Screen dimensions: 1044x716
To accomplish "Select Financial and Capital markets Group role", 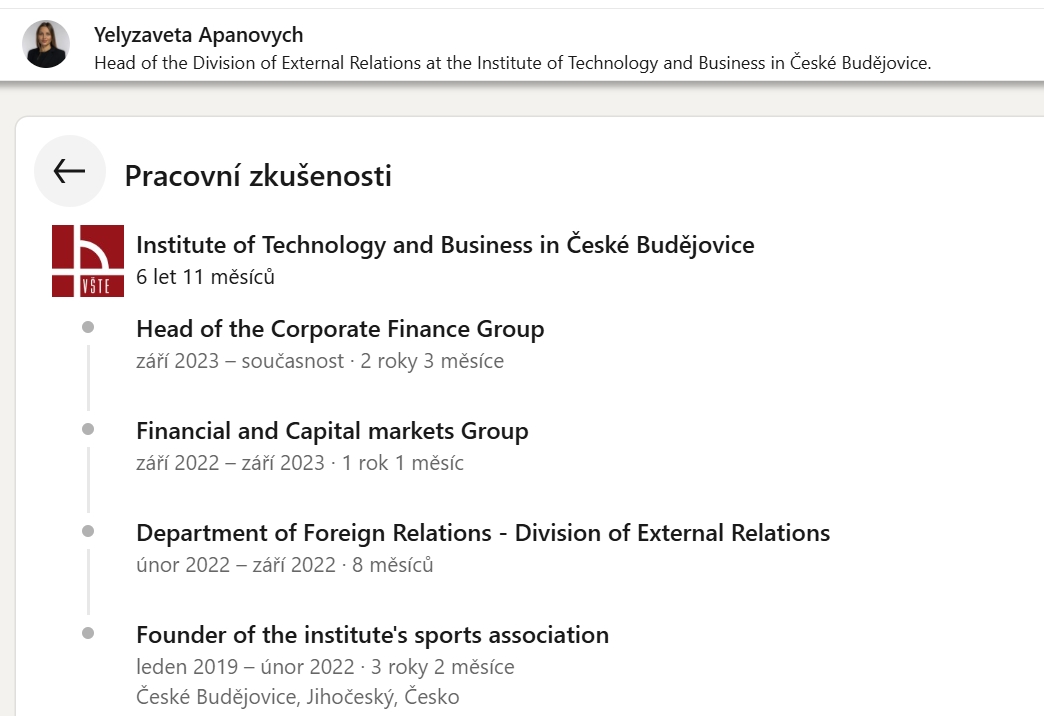I will click(x=332, y=431).
